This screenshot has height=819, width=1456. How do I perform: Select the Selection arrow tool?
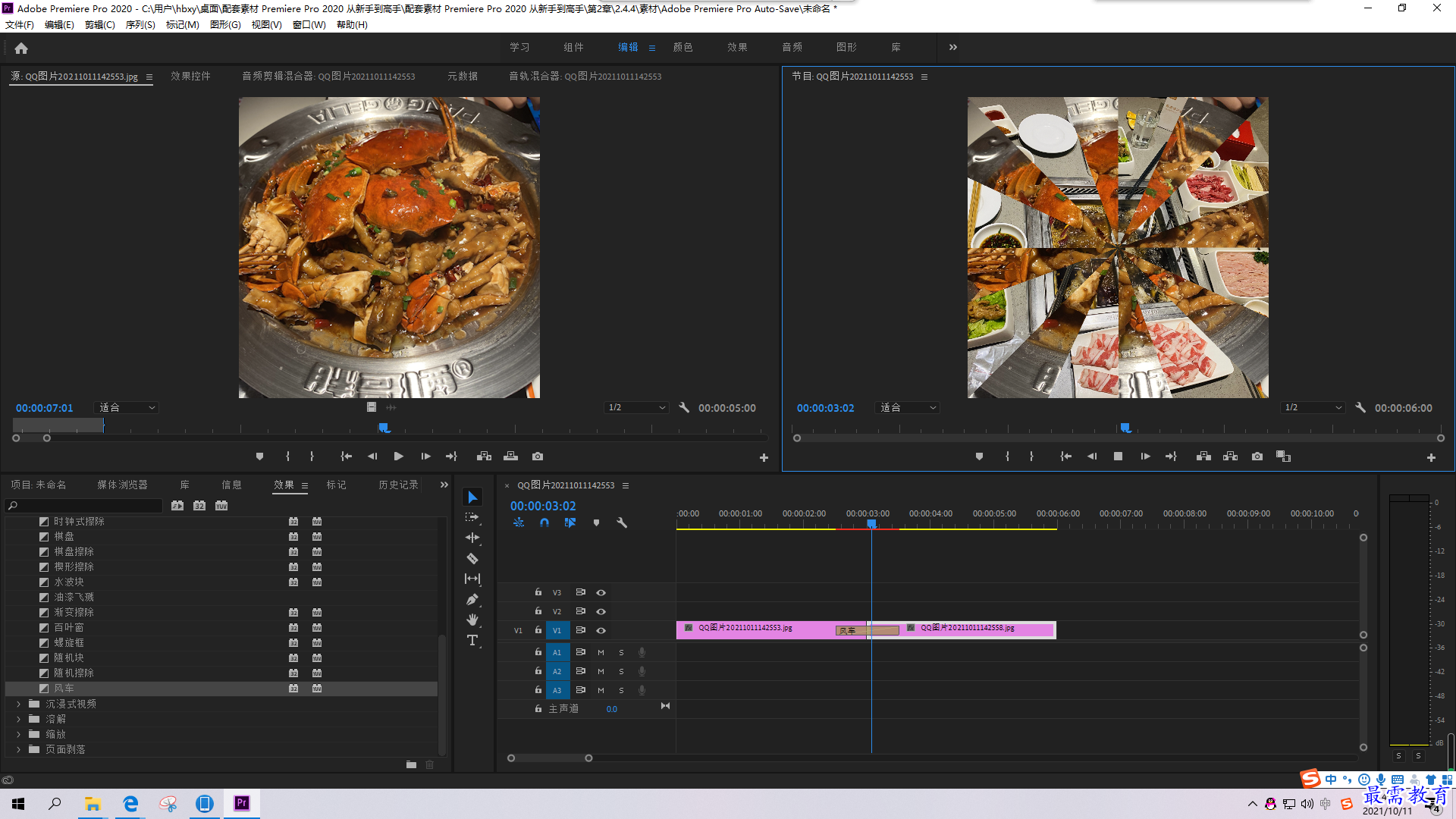point(472,497)
